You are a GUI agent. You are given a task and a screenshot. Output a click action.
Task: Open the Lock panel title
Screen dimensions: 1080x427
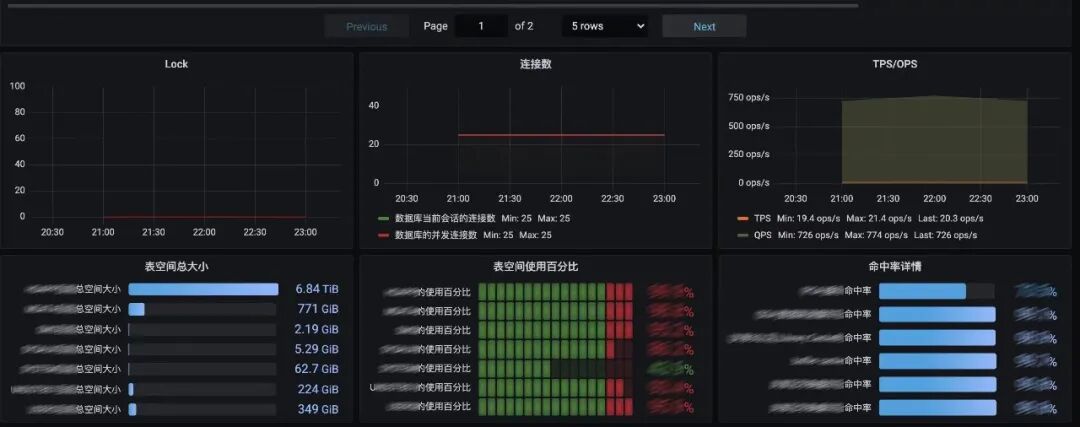click(176, 64)
